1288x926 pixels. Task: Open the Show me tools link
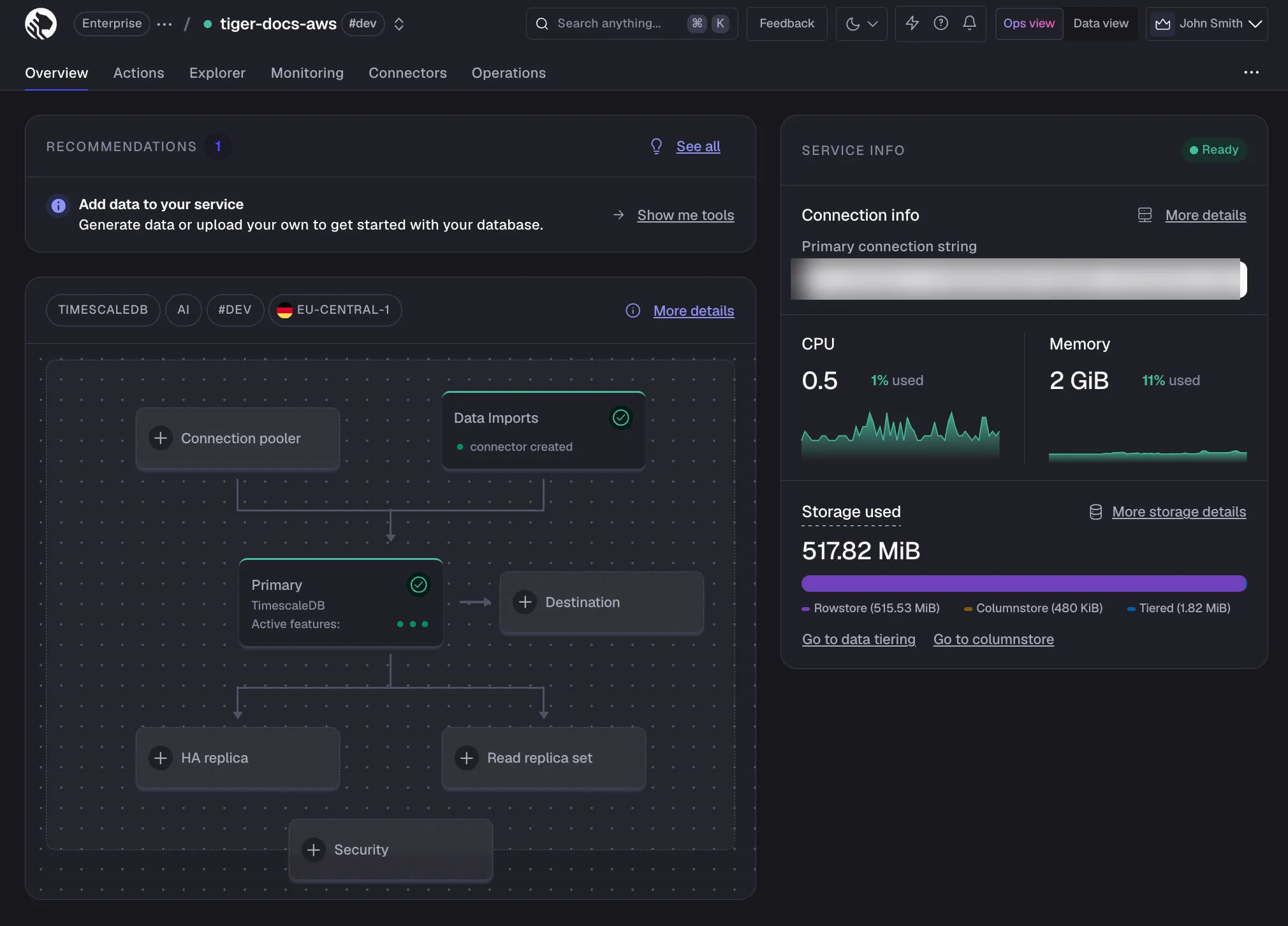[x=685, y=215]
